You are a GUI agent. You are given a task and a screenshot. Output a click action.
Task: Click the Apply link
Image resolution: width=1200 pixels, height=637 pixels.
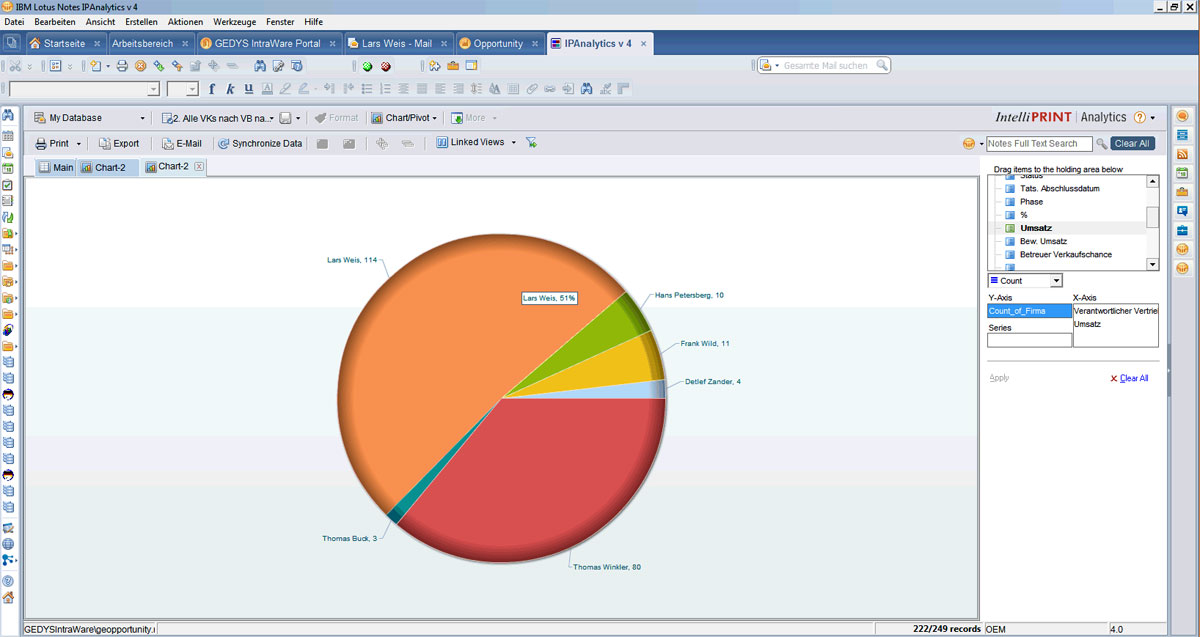click(999, 378)
